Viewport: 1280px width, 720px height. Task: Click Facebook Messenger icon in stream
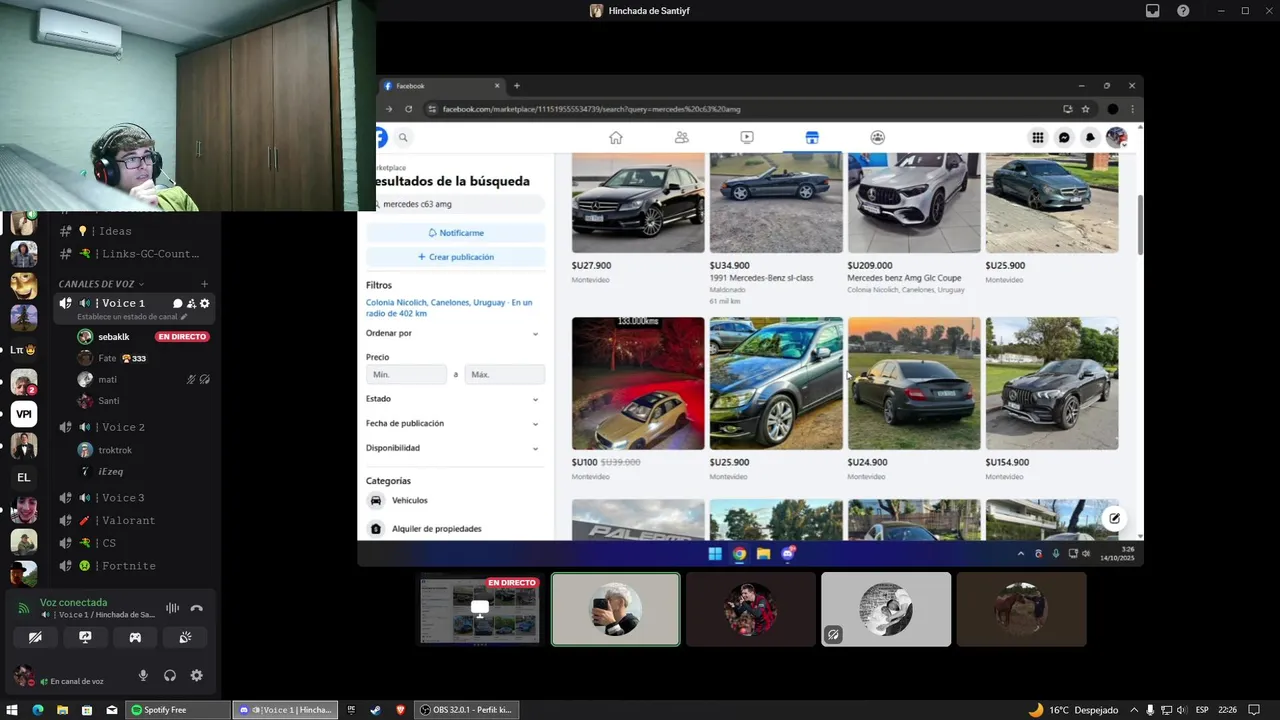1065,138
